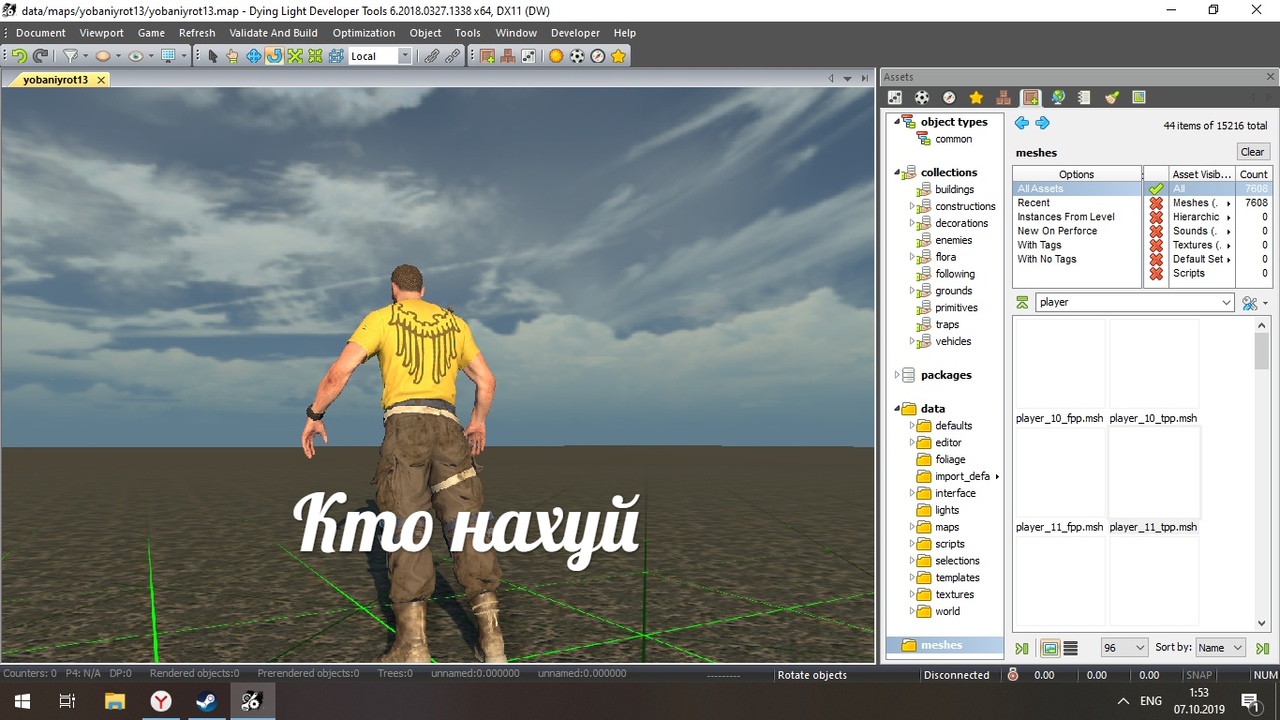Open Steam from the Windows taskbar
The height and width of the screenshot is (720, 1280).
(x=206, y=701)
